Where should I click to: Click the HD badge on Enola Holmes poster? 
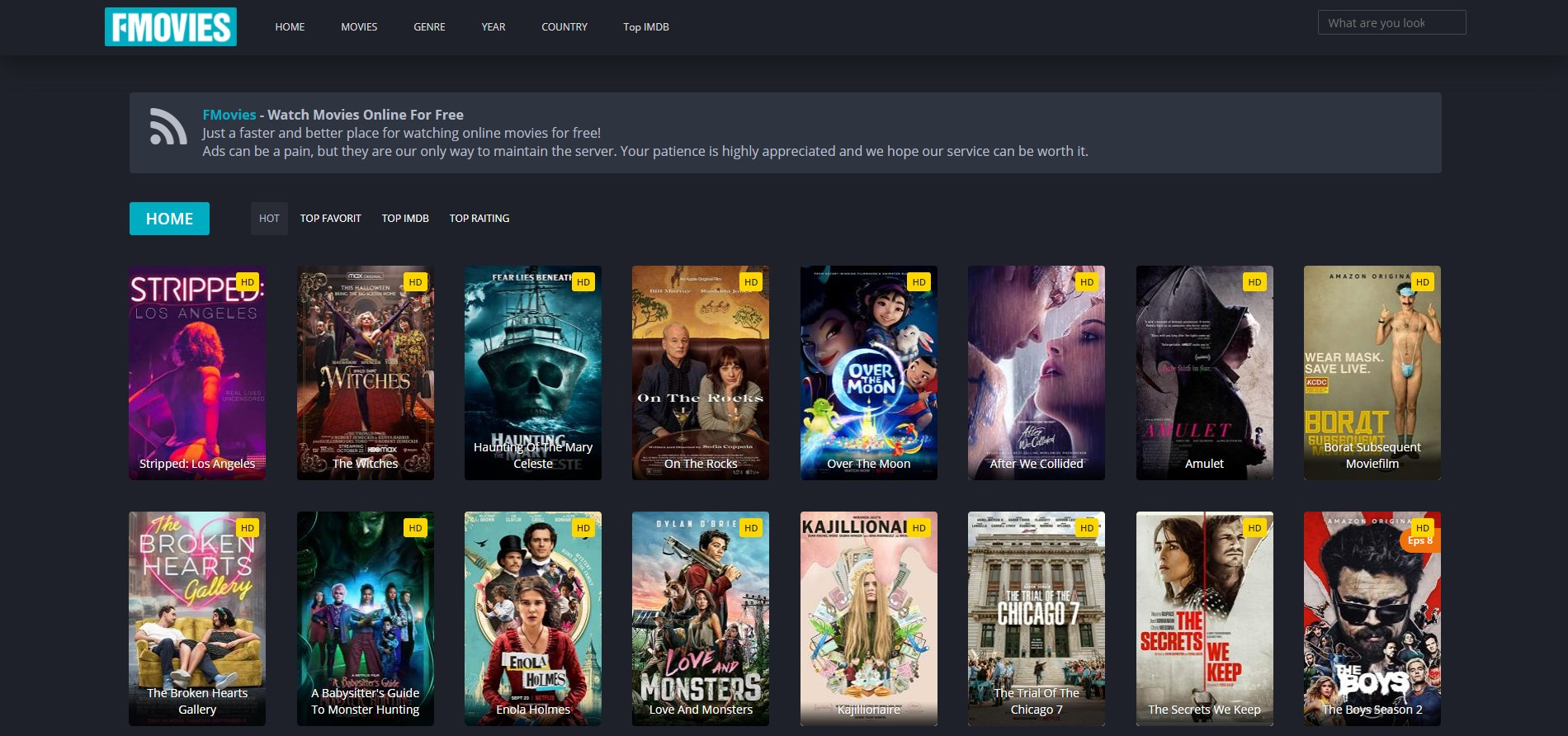tap(583, 528)
